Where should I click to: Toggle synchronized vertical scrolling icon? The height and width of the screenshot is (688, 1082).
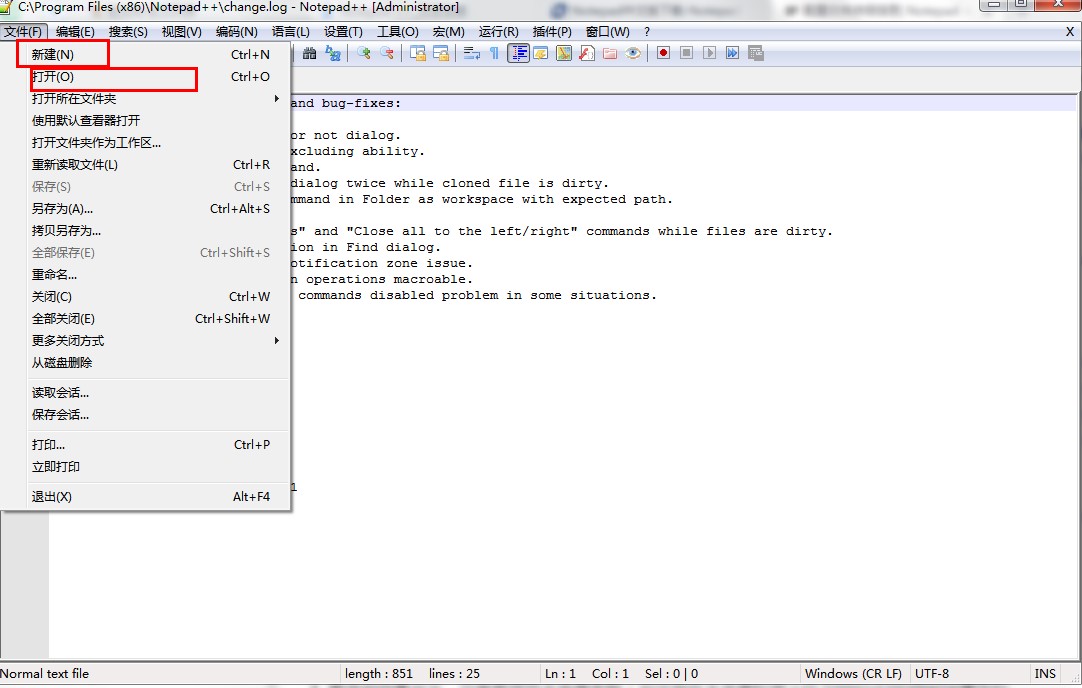pyautogui.click(x=418, y=53)
